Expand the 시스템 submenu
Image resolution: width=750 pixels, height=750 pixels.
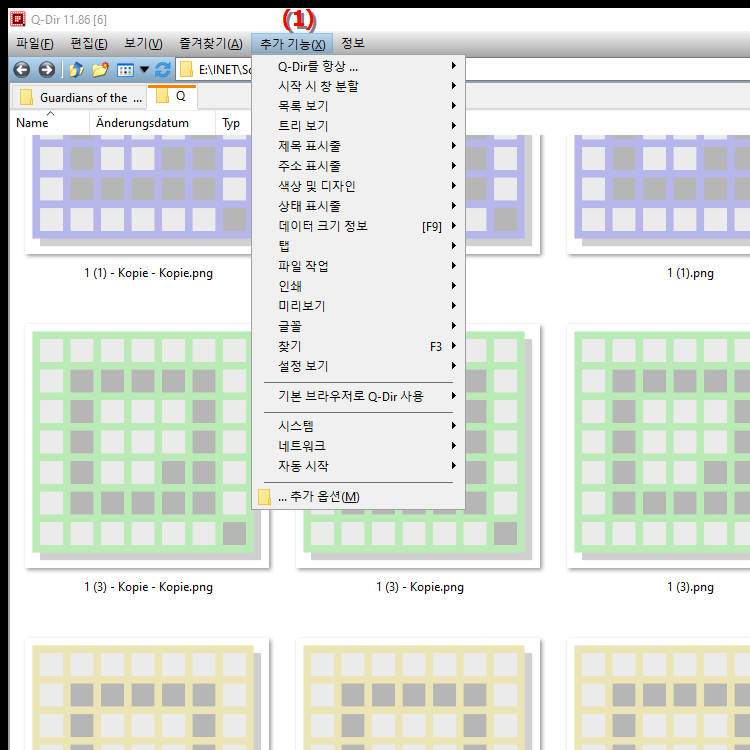[358, 426]
